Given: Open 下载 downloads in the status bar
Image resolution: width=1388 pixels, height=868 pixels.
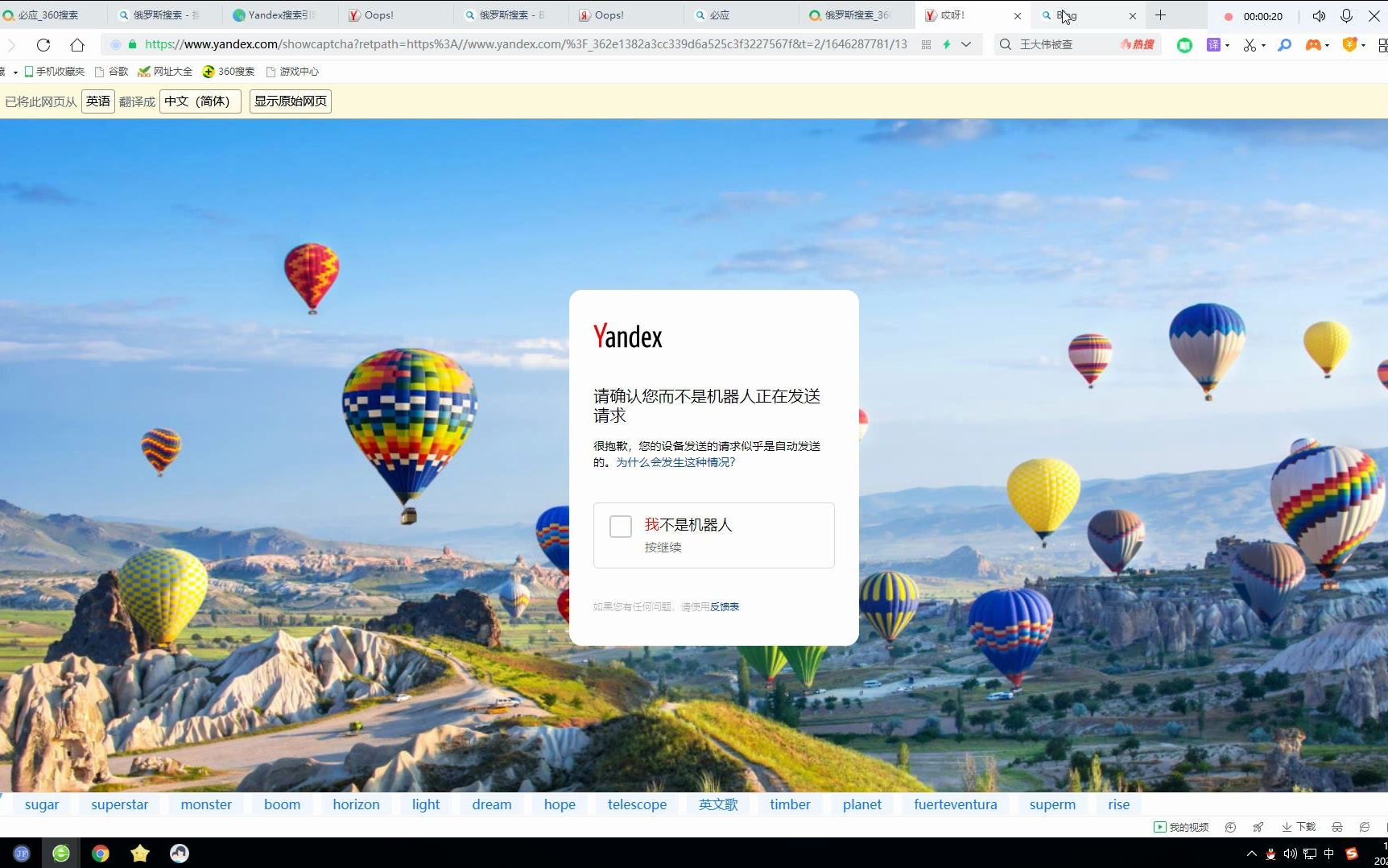Looking at the screenshot, I should [1299, 827].
